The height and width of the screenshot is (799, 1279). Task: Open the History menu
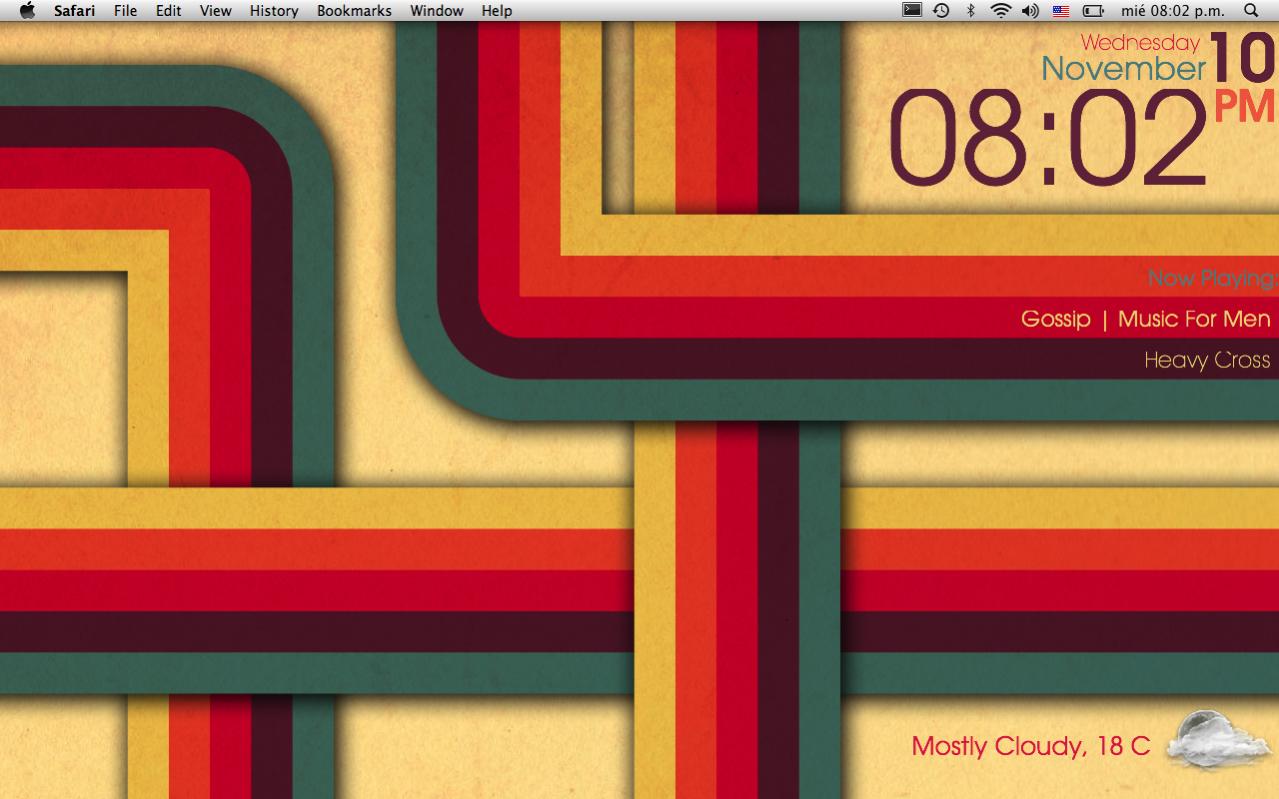274,10
